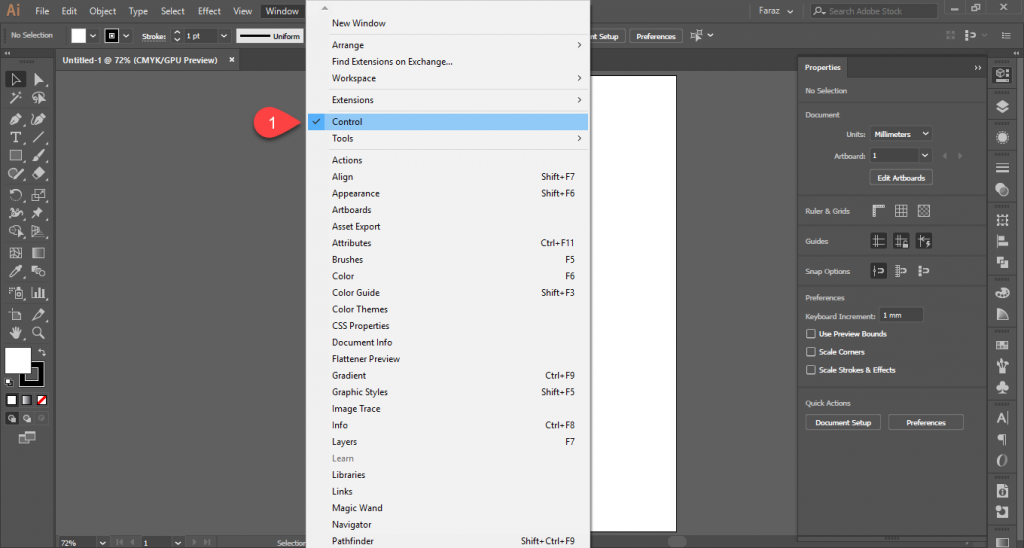Click the None red-slash swatch in toolbox

point(42,400)
